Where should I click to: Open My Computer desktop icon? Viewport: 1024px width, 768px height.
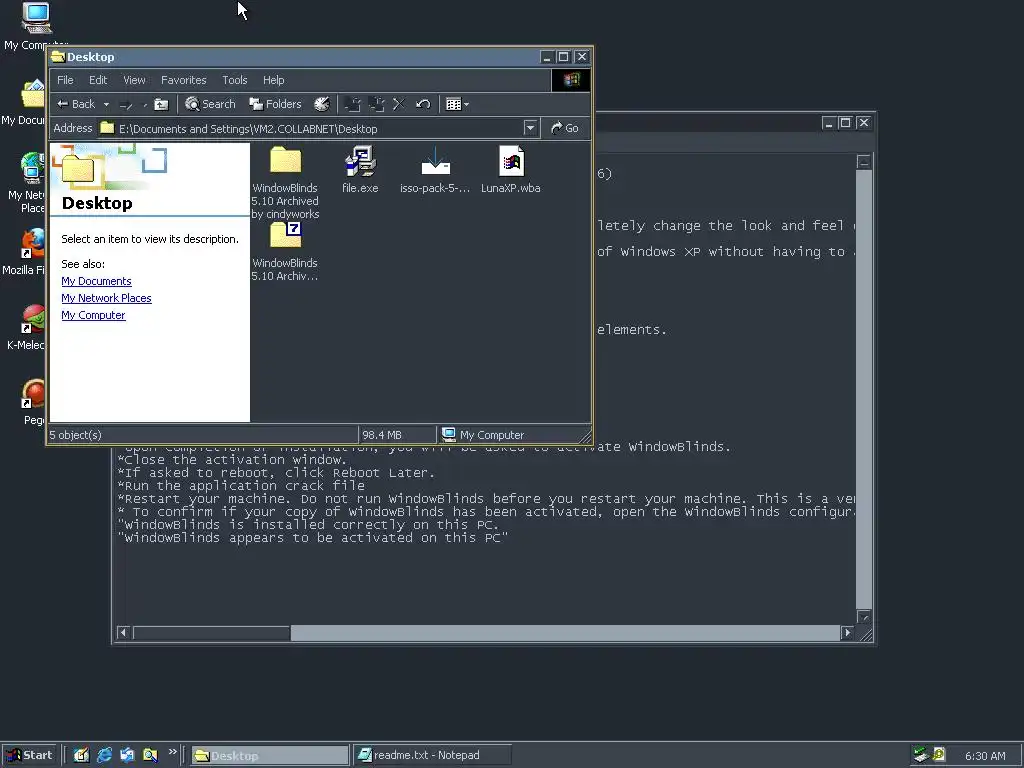coord(34,26)
